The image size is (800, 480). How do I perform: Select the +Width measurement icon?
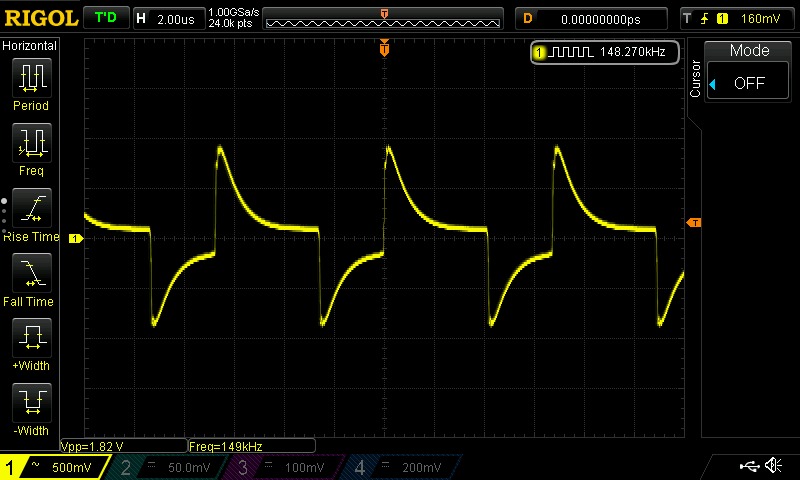(x=31, y=338)
